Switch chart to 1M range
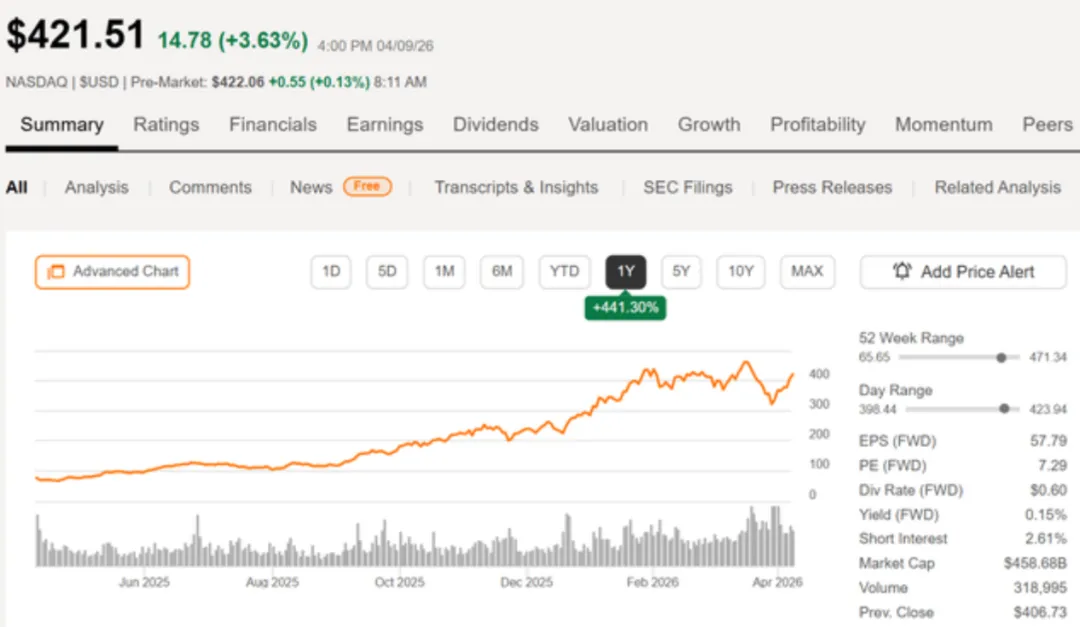This screenshot has height=627, width=1080. (x=444, y=271)
